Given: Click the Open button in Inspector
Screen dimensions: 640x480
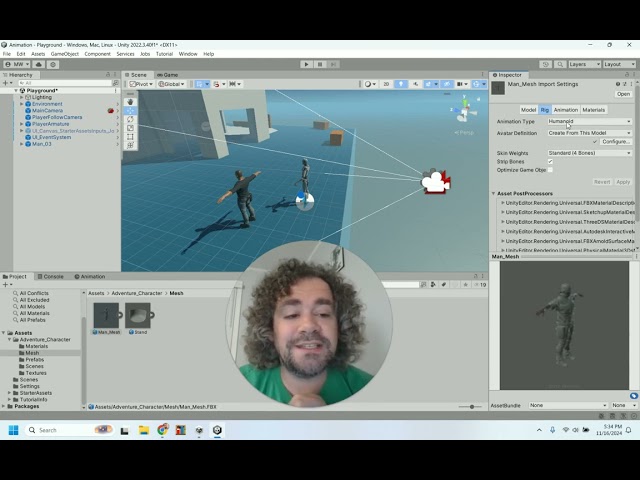Looking at the screenshot, I should click(x=623, y=94).
